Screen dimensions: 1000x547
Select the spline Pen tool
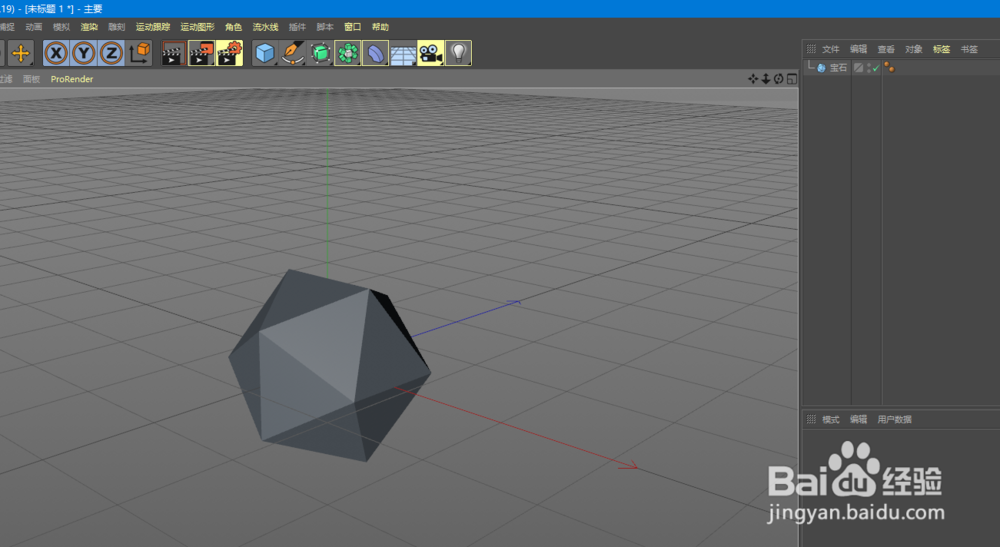click(x=293, y=54)
